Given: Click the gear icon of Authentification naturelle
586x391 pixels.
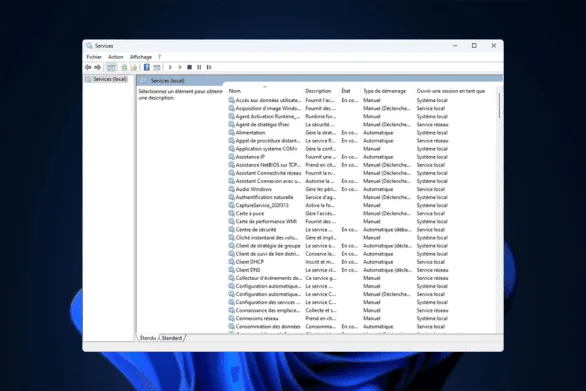Looking at the screenshot, I should click(231, 197).
